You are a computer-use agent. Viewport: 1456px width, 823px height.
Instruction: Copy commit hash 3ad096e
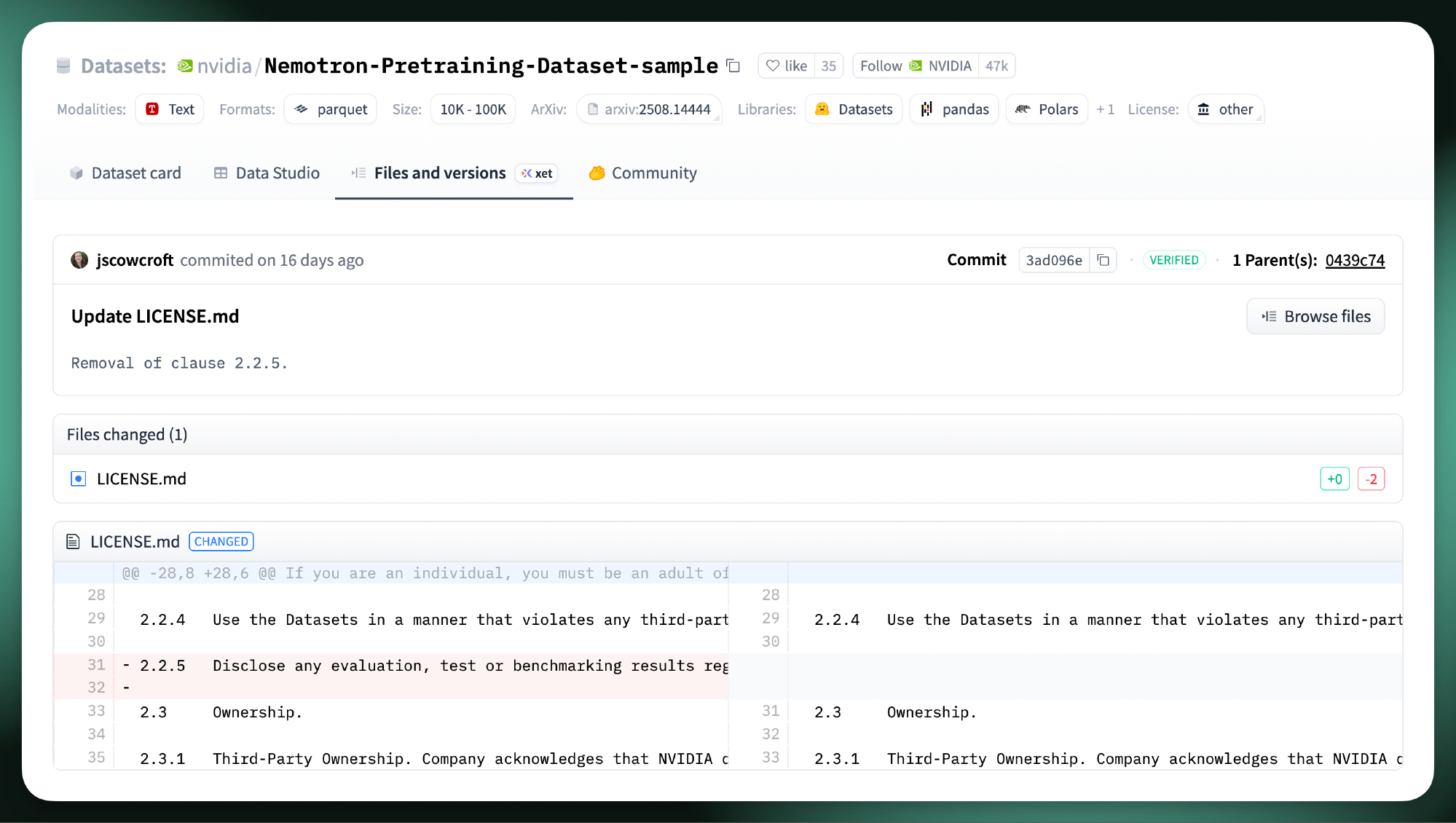click(x=1103, y=260)
